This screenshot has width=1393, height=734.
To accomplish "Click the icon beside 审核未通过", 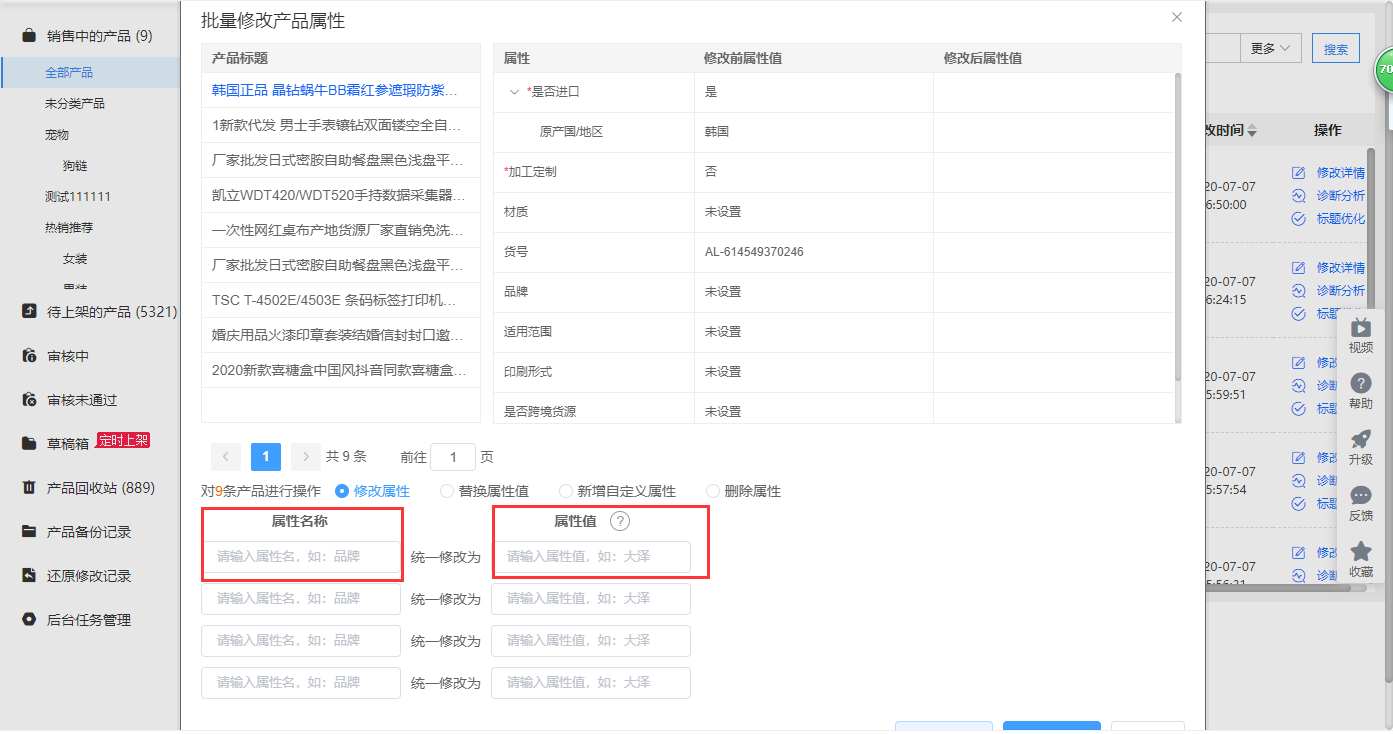I will (x=29, y=400).
